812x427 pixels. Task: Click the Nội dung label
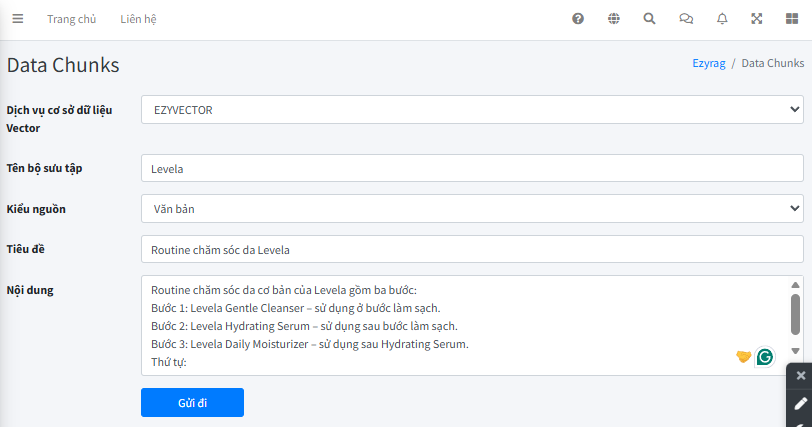30,290
